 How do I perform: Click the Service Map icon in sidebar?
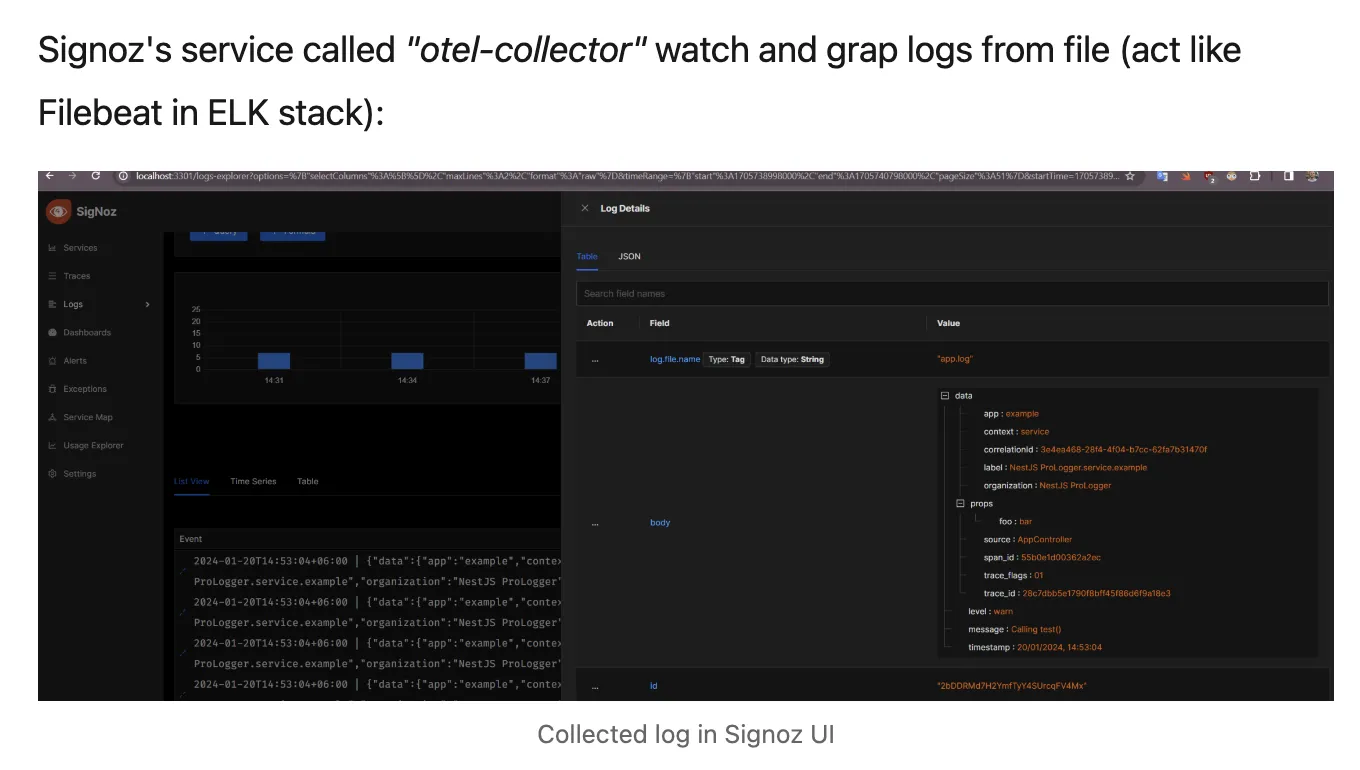(x=52, y=417)
